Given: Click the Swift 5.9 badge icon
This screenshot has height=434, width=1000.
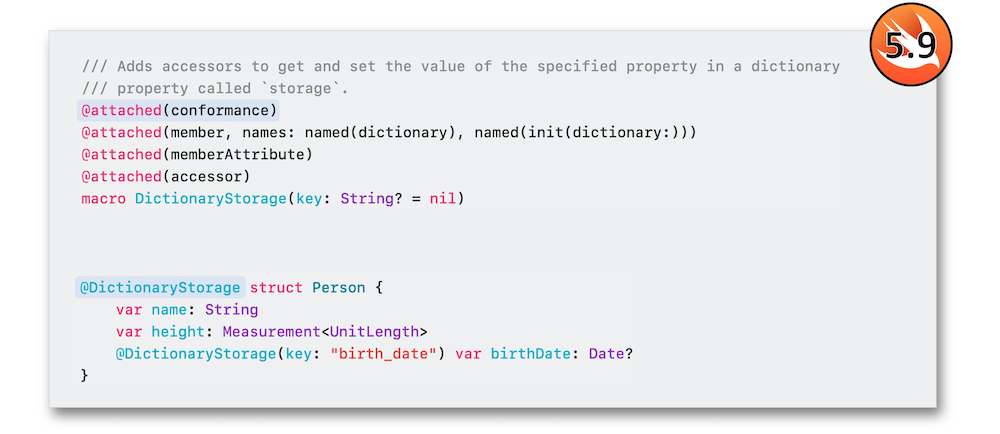Looking at the screenshot, I should [x=910, y=44].
